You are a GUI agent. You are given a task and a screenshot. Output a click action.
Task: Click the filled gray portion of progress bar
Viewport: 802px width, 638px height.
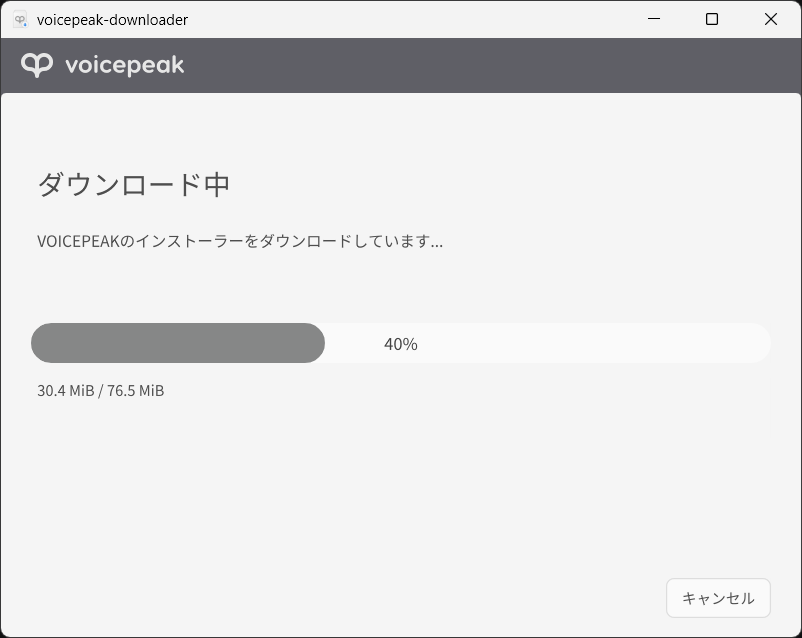tap(177, 343)
